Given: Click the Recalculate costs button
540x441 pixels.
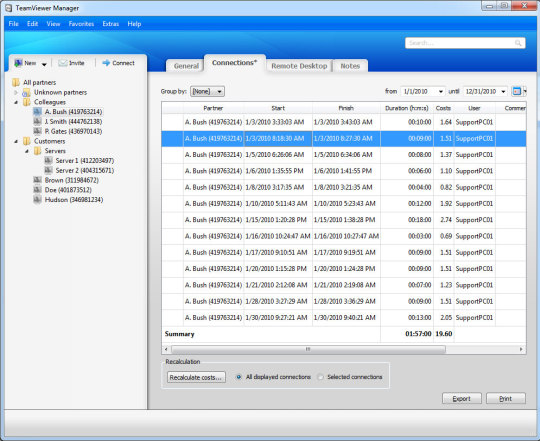Looking at the screenshot, I should pyautogui.click(x=196, y=377).
